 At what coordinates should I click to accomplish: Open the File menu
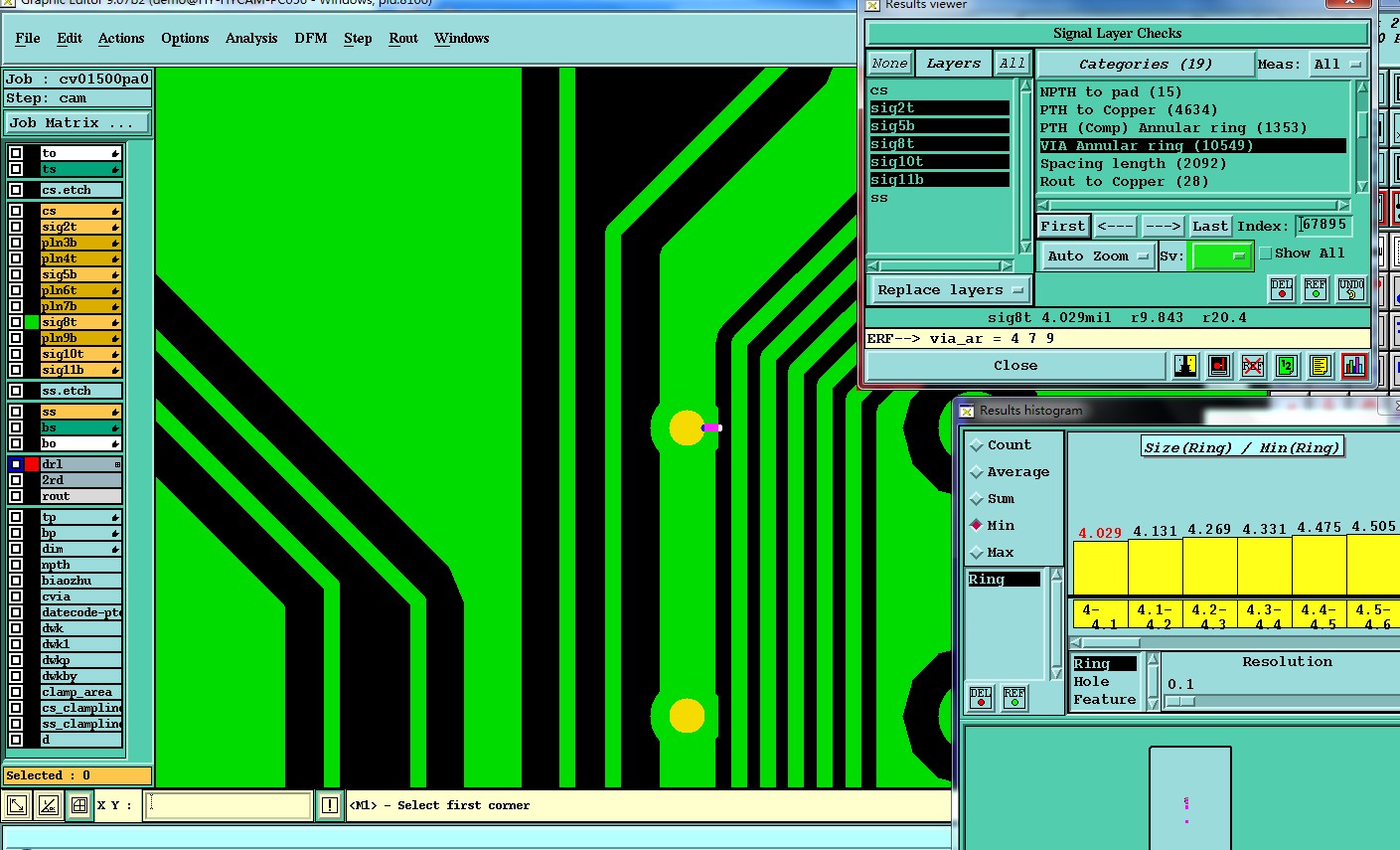tap(28, 38)
